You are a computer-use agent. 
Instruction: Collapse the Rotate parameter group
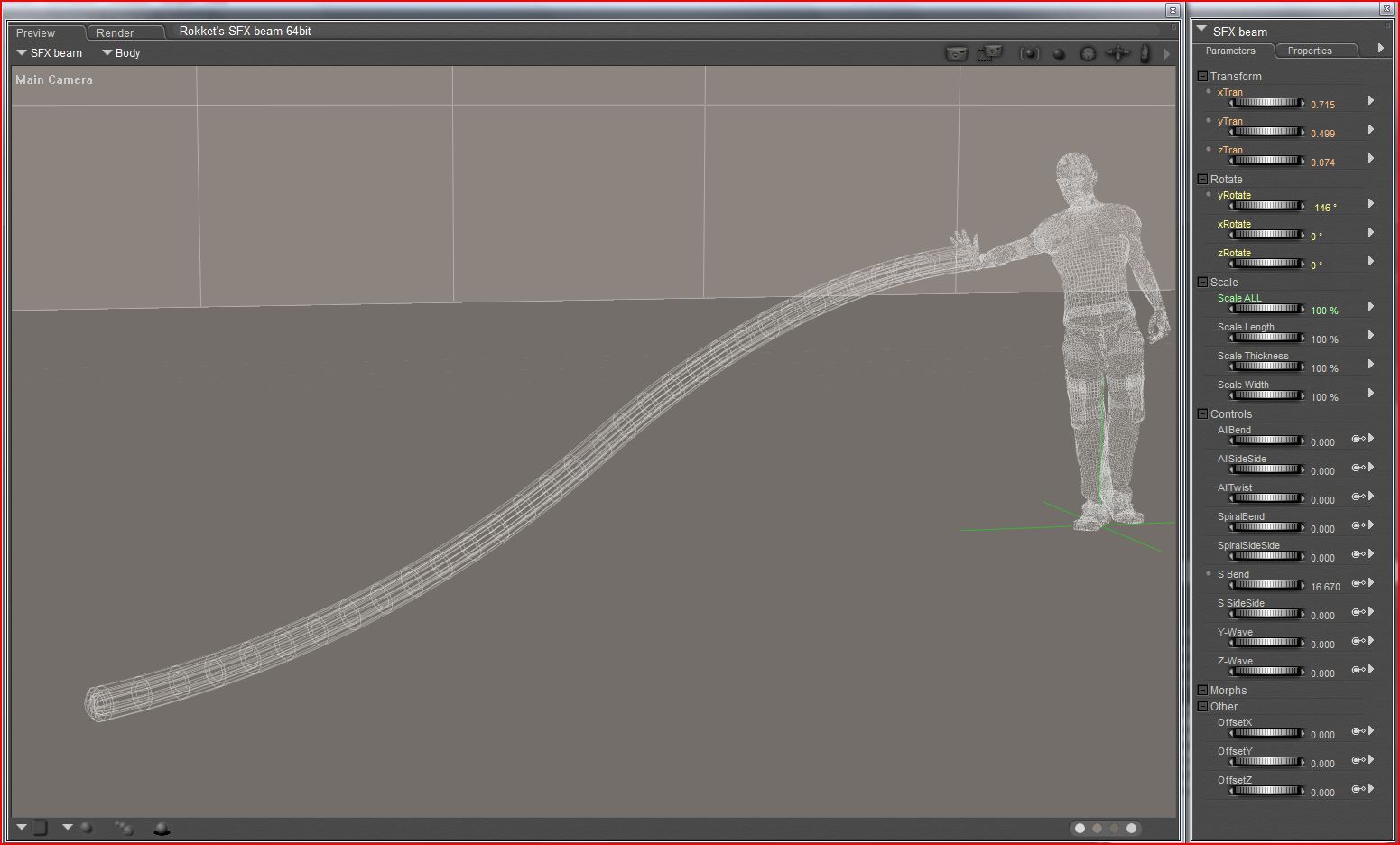coord(1202,180)
